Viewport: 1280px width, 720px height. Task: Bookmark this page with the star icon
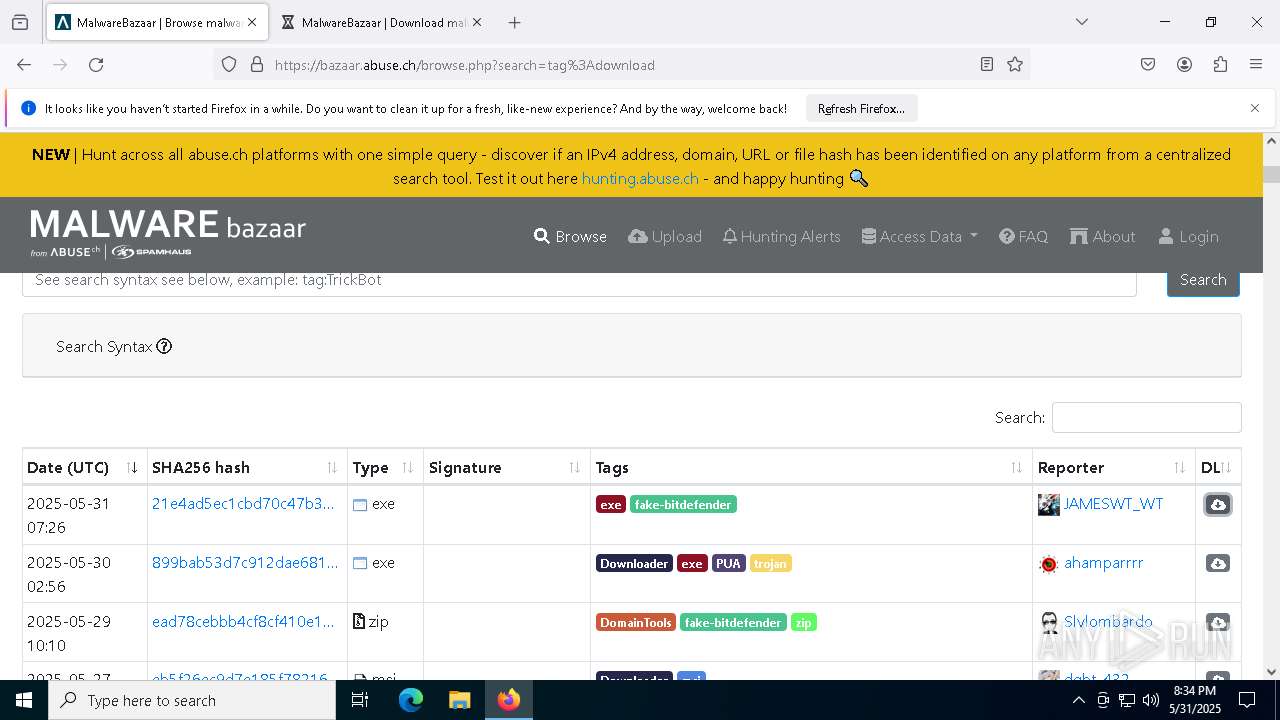[x=1015, y=64]
